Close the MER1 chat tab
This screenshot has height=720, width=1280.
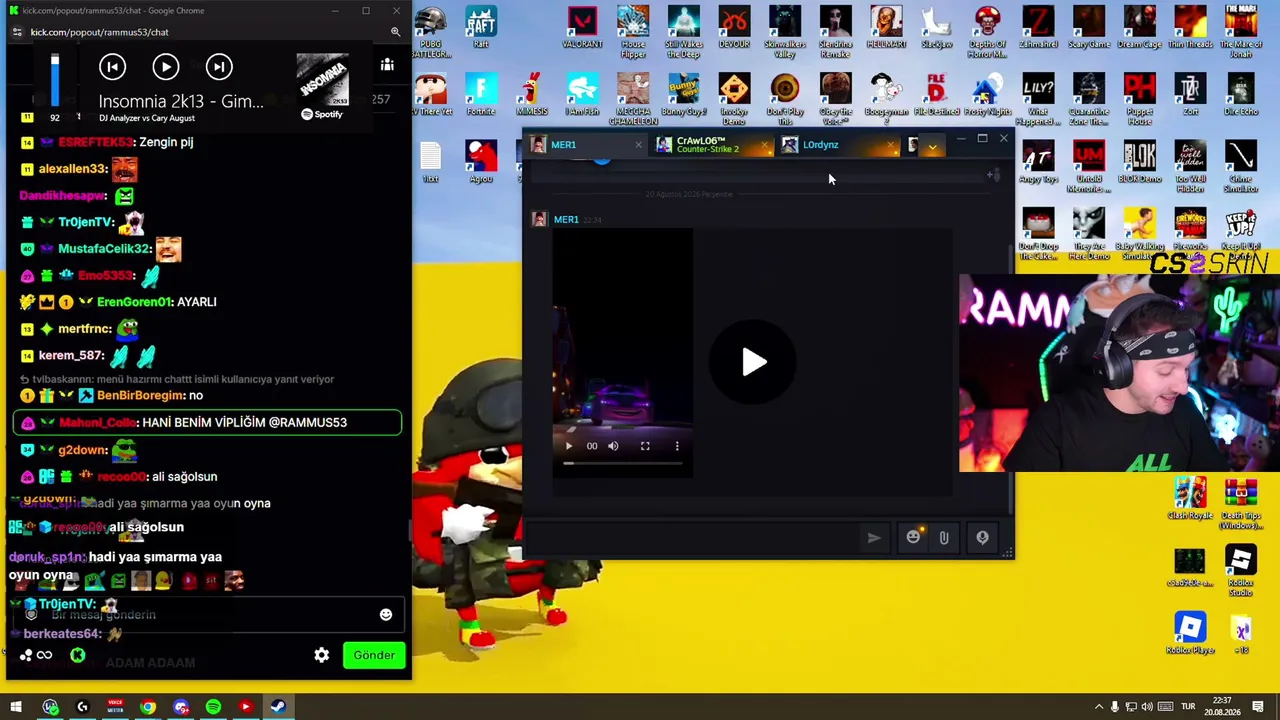pos(638,145)
